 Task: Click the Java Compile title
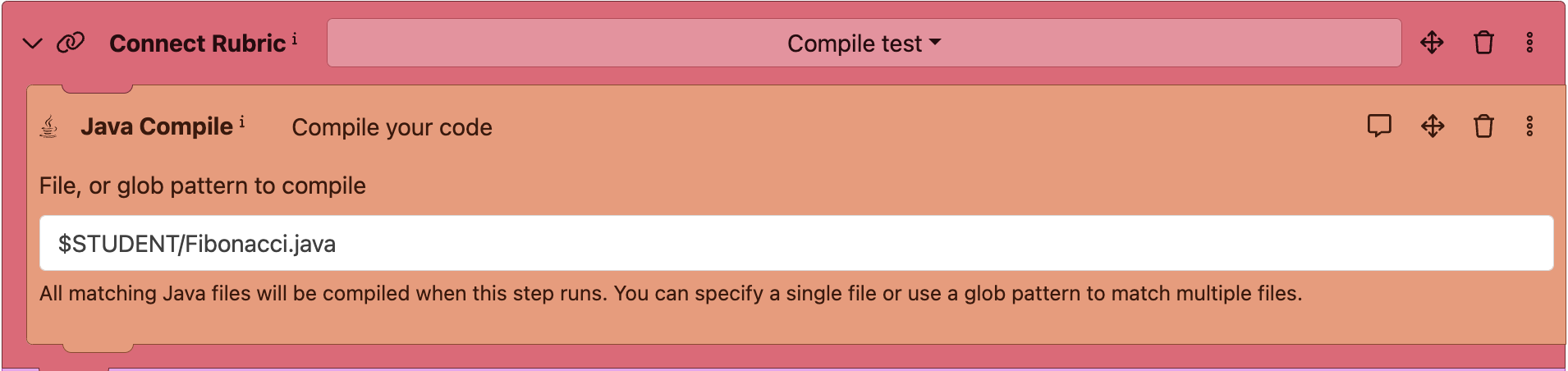(x=157, y=127)
